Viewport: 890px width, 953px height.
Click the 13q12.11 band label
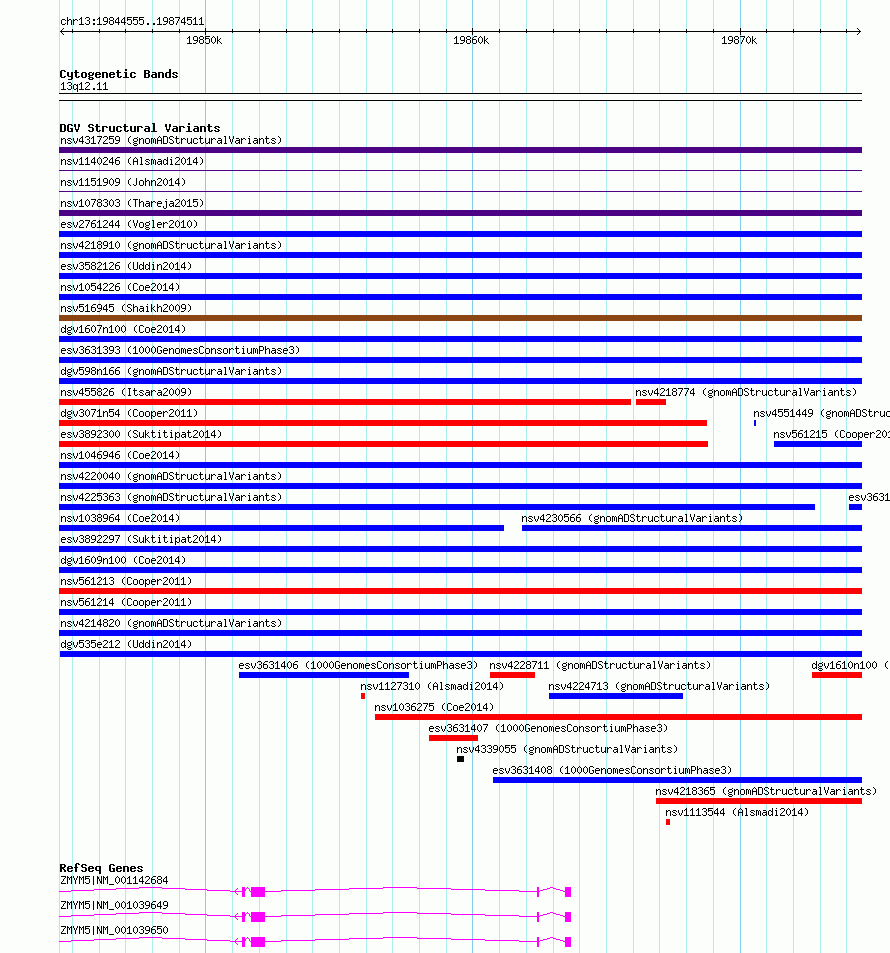point(84,86)
